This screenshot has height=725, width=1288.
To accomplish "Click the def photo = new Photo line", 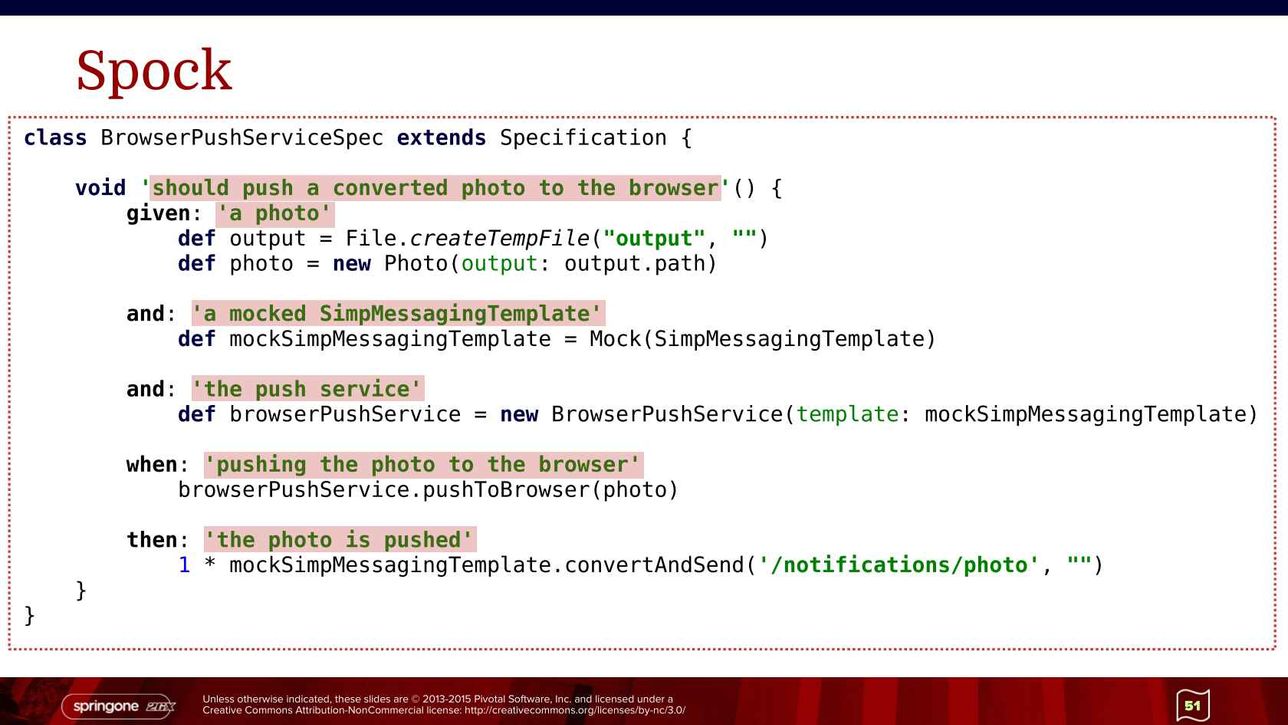I will (x=448, y=264).
